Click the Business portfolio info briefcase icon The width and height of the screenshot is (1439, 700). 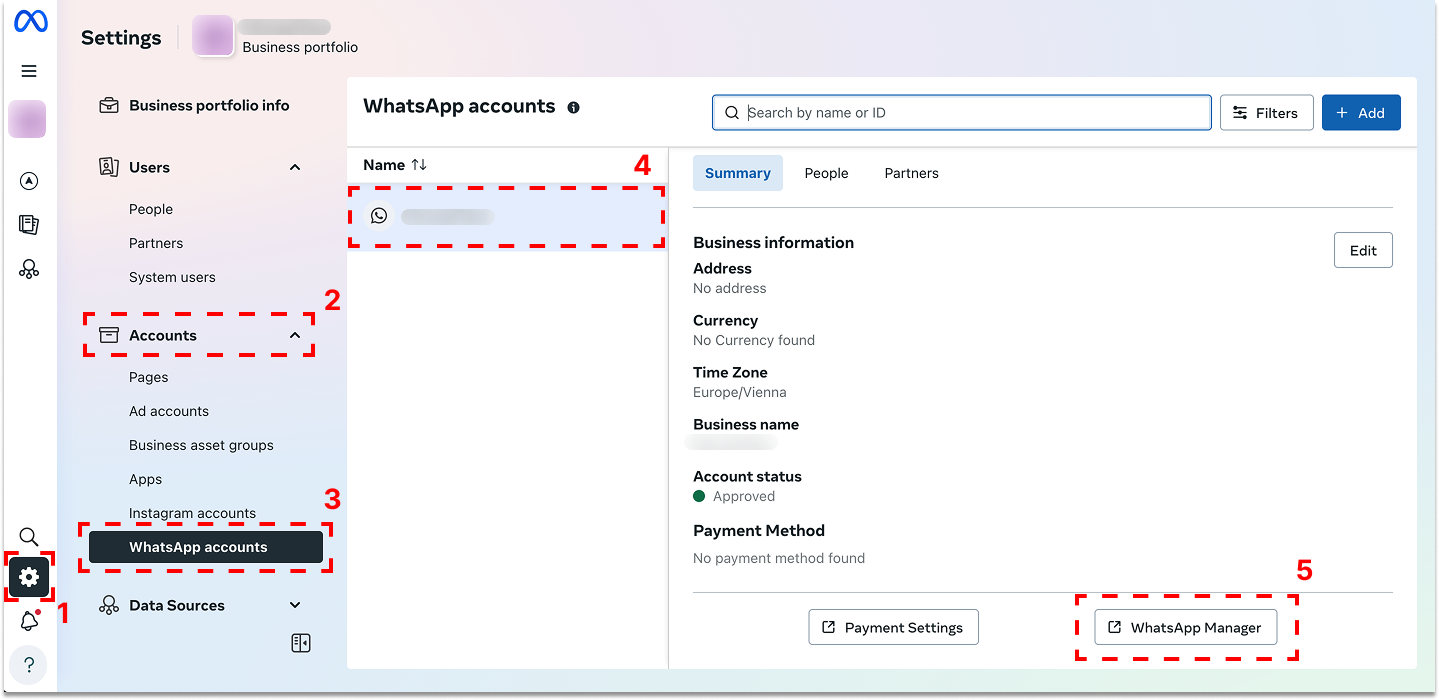(109, 105)
